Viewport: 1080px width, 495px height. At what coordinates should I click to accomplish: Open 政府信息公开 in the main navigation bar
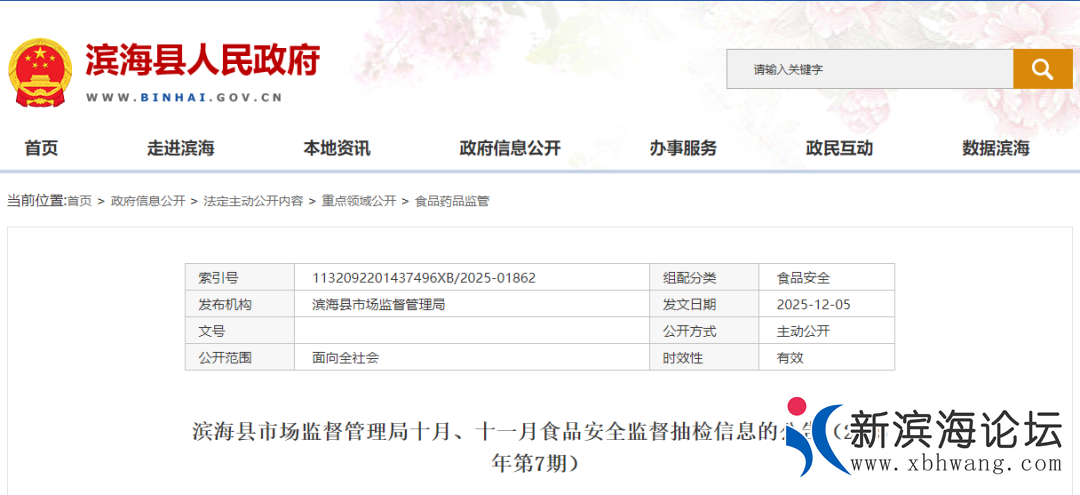point(510,148)
